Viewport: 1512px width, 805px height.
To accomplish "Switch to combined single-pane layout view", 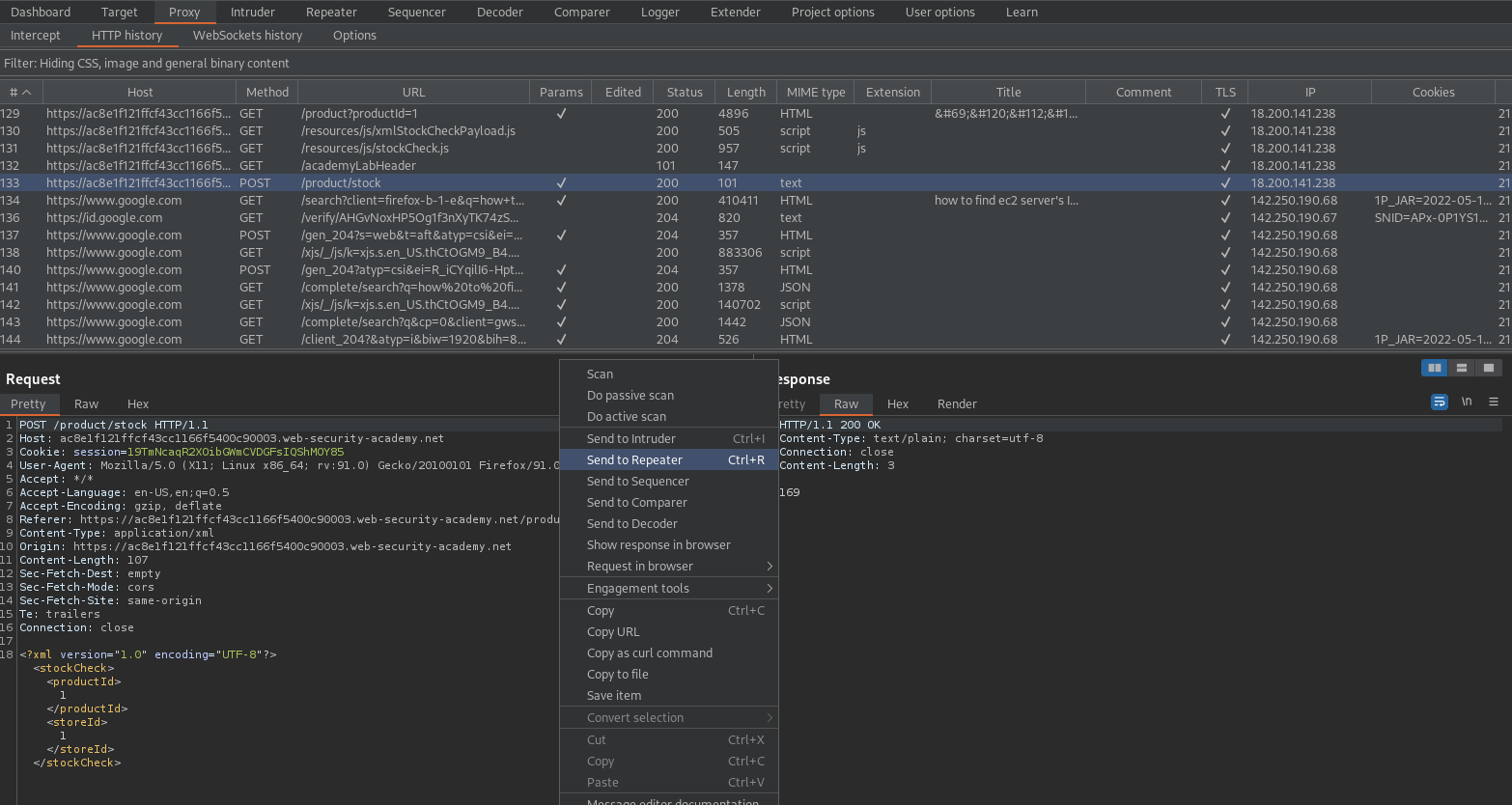I will 1489,368.
